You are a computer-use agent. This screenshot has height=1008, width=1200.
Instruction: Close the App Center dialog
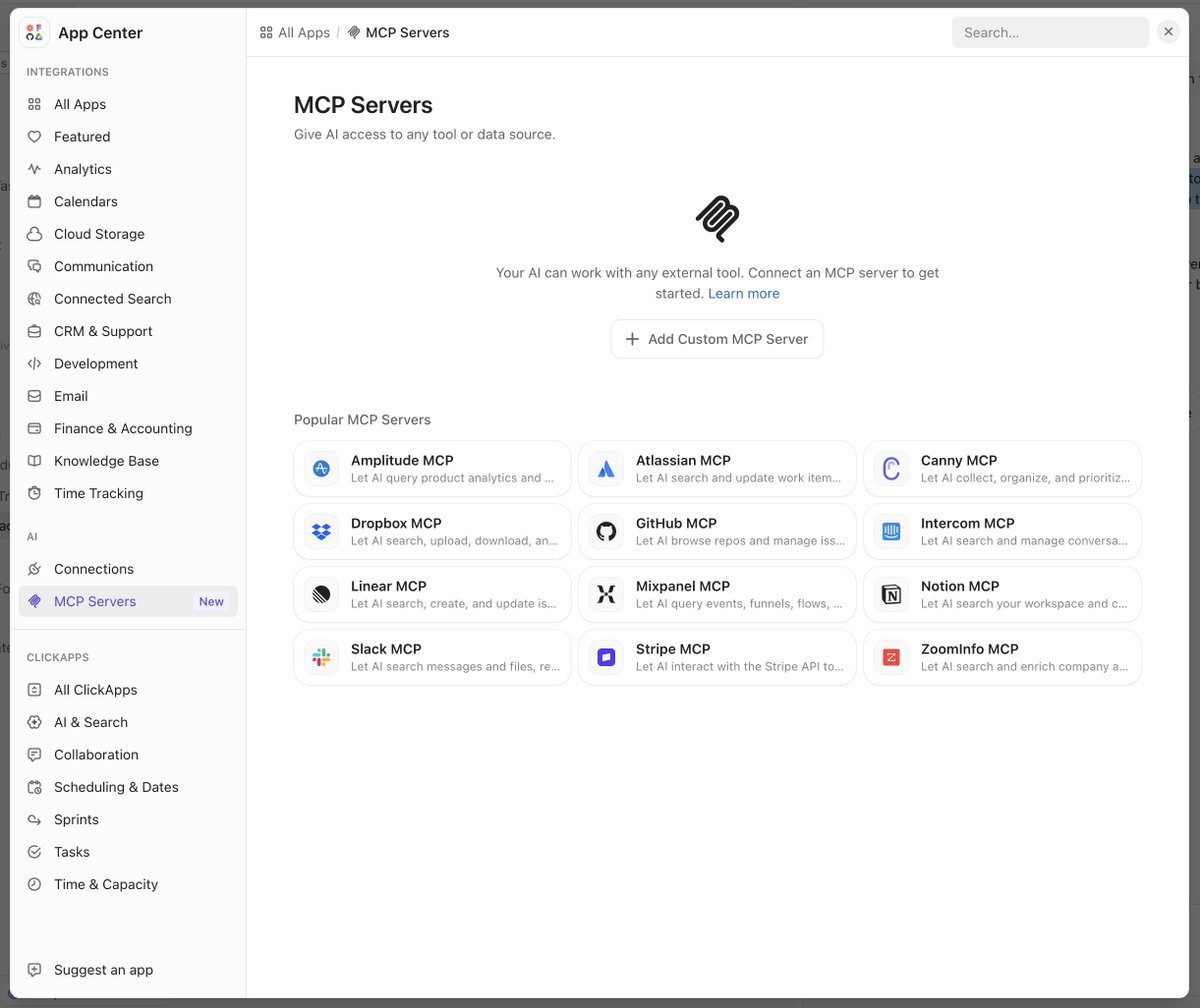pyautogui.click(x=1168, y=32)
